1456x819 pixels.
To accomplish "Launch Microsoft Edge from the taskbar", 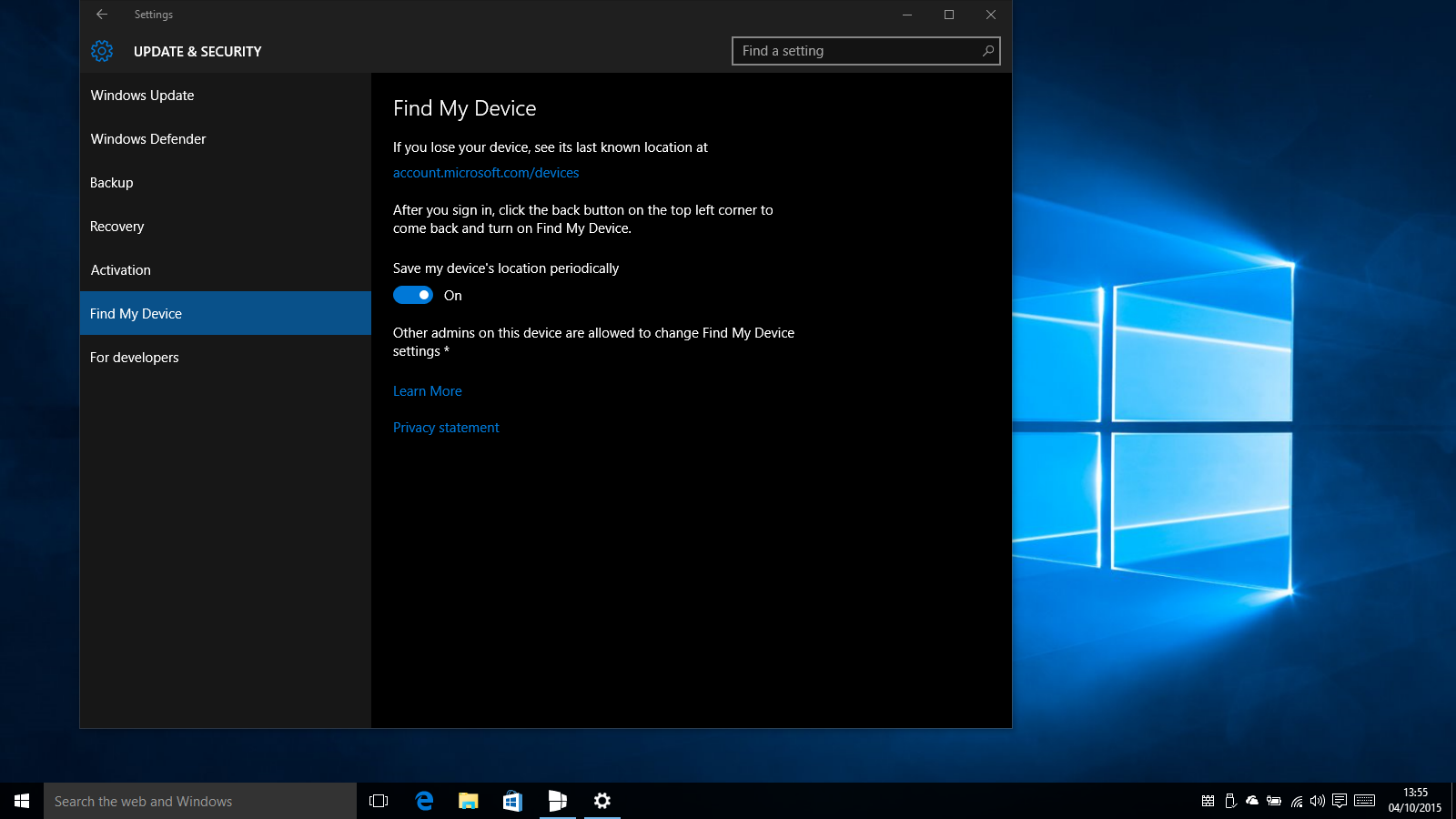I will coord(424,801).
